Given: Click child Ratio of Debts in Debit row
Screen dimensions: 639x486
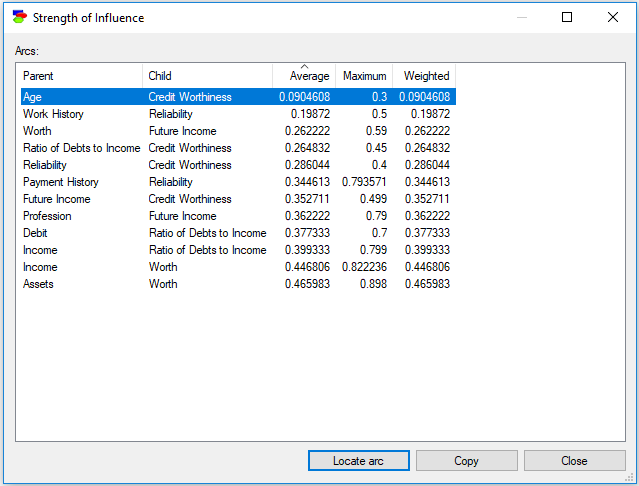Looking at the screenshot, I should click(x=207, y=233).
